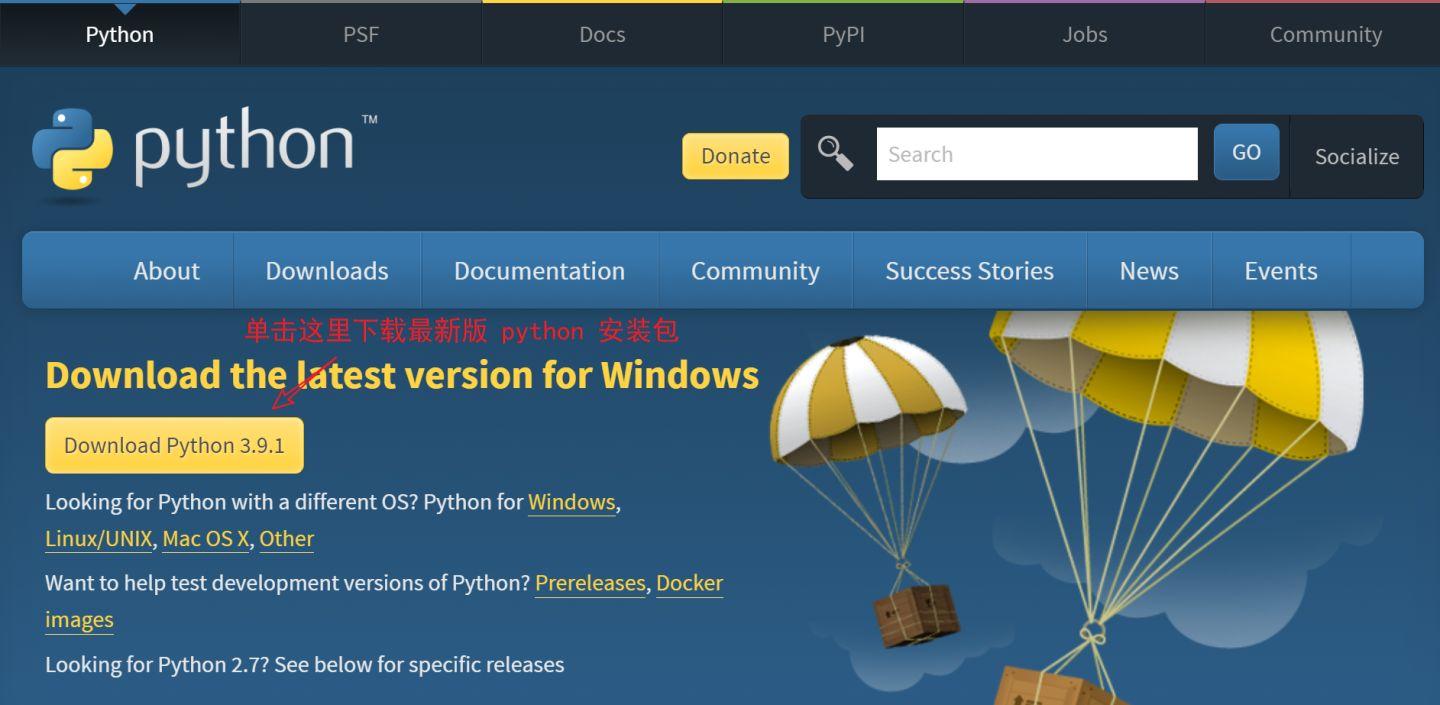Open the Jobs top tab
Image resolution: width=1440 pixels, height=705 pixels.
pyautogui.click(x=1084, y=34)
